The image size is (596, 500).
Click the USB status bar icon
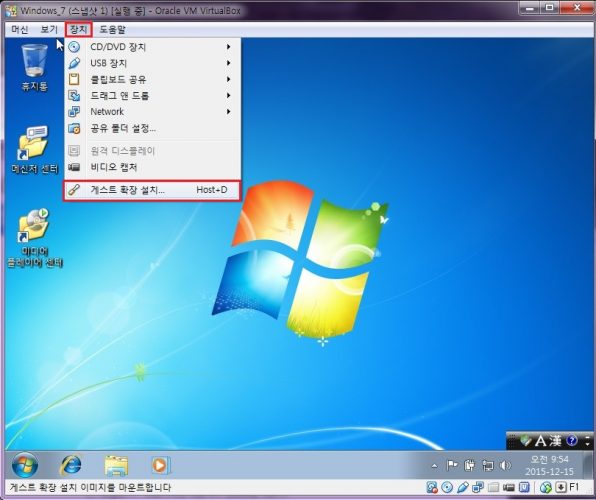[x=463, y=487]
